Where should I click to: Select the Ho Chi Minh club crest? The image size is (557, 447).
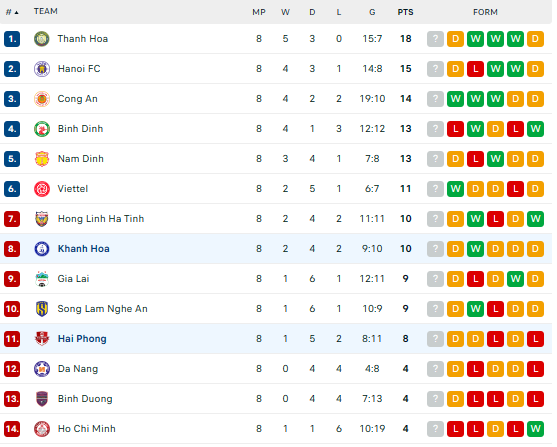tap(42, 429)
